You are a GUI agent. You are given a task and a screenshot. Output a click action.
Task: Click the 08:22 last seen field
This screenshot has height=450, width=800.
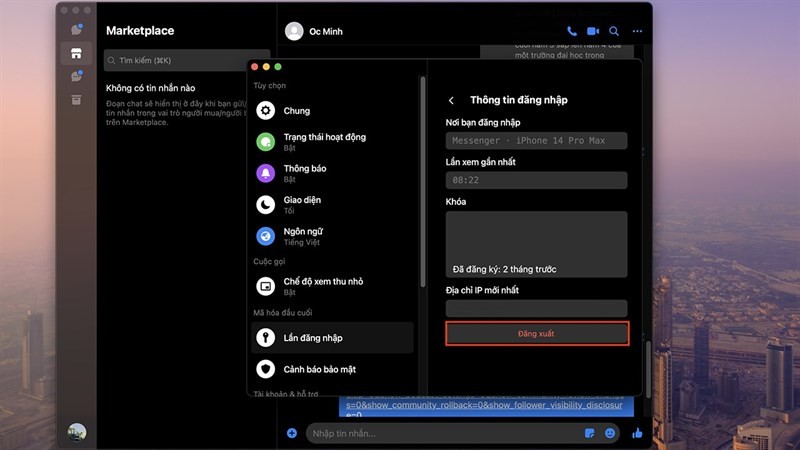click(x=536, y=180)
